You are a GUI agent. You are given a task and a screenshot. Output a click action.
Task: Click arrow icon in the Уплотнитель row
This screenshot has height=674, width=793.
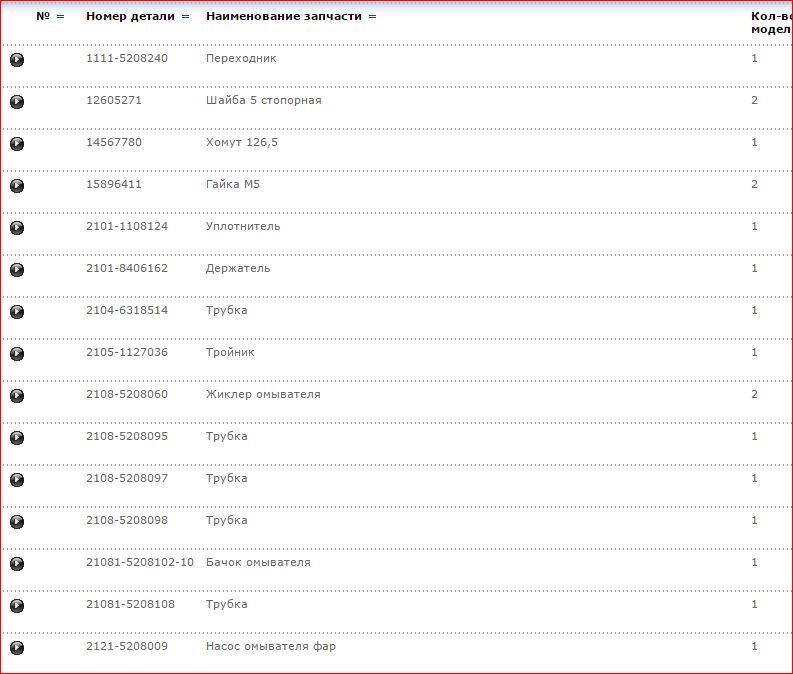point(17,228)
